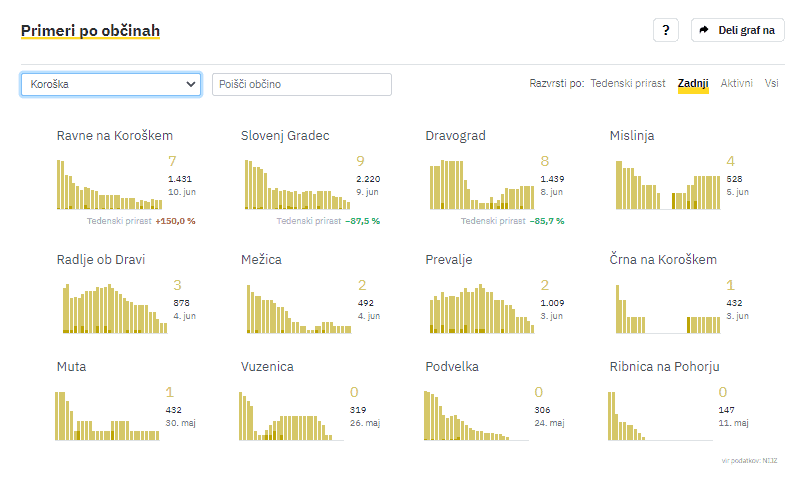Click the Primeri po občinah title

[x=90, y=31]
